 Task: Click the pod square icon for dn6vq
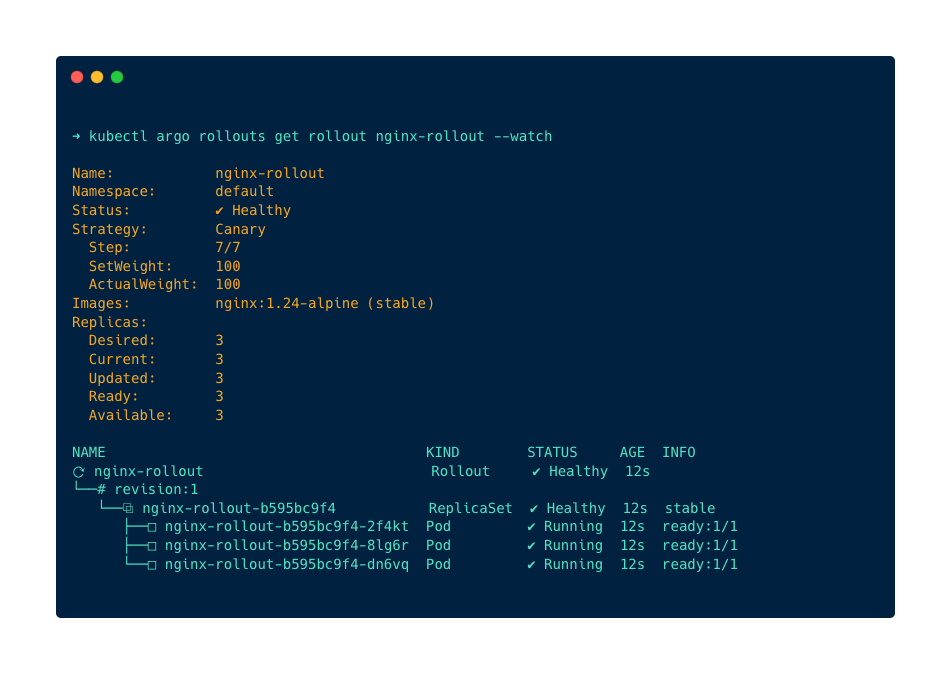tap(152, 565)
